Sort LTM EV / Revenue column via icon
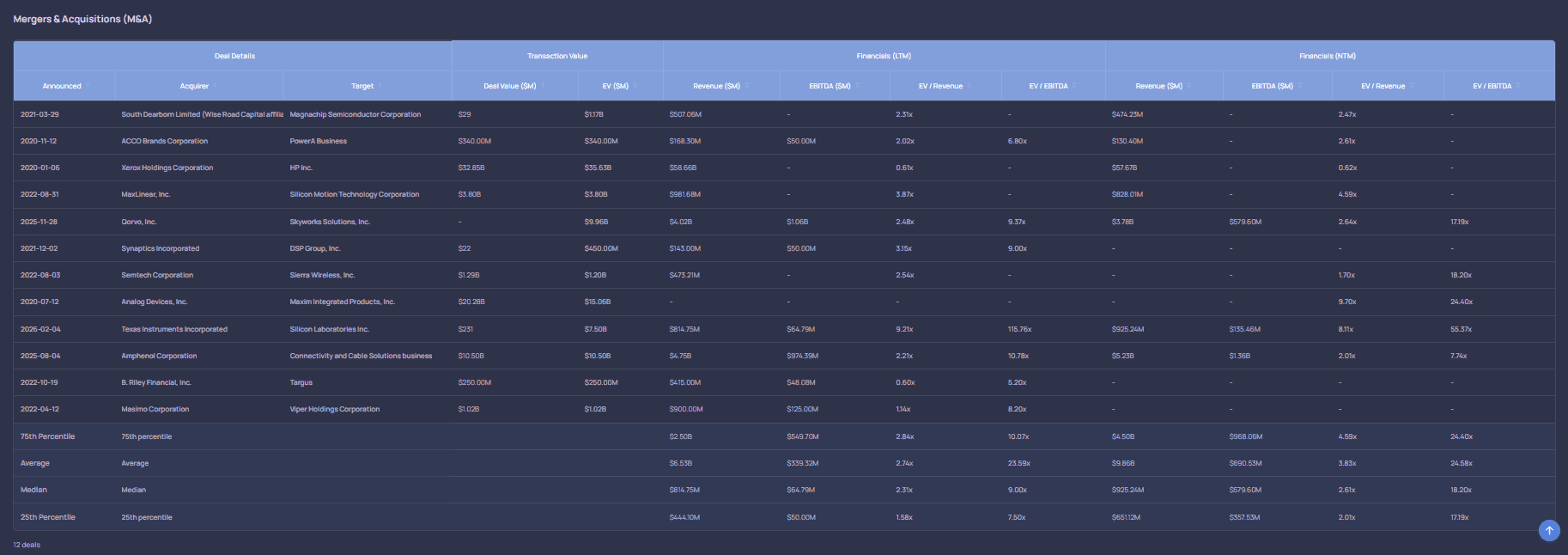This screenshot has width=1568, height=555. 969,86
